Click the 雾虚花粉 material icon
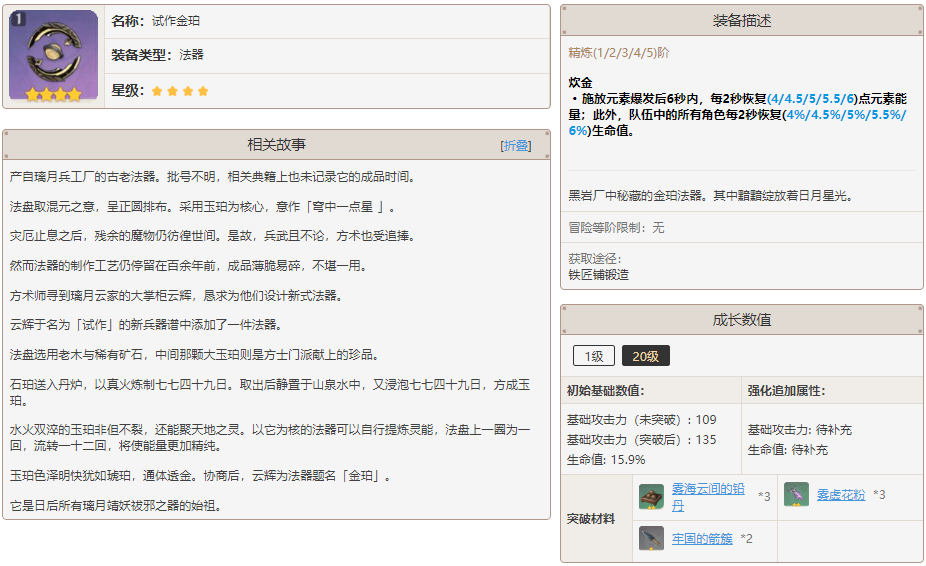The image size is (926, 566). (796, 495)
